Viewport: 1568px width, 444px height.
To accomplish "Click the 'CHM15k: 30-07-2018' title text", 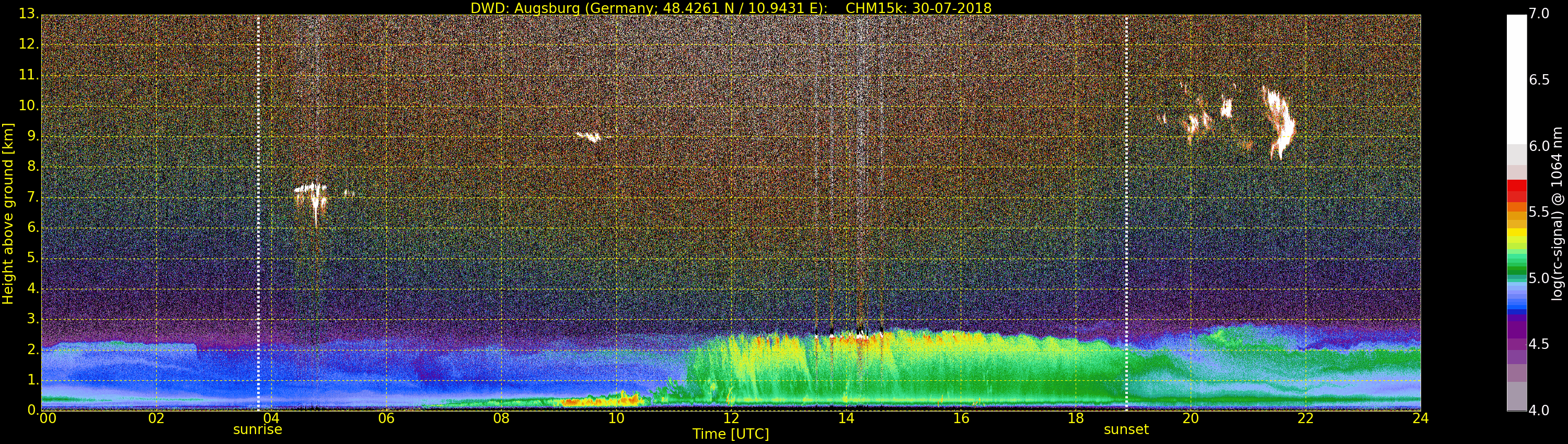I will pyautogui.click(x=918, y=8).
